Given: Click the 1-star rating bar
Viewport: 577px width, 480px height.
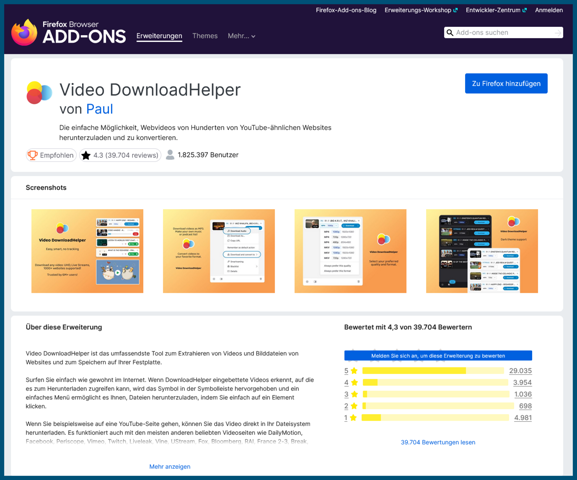Looking at the screenshot, I should tap(435, 417).
